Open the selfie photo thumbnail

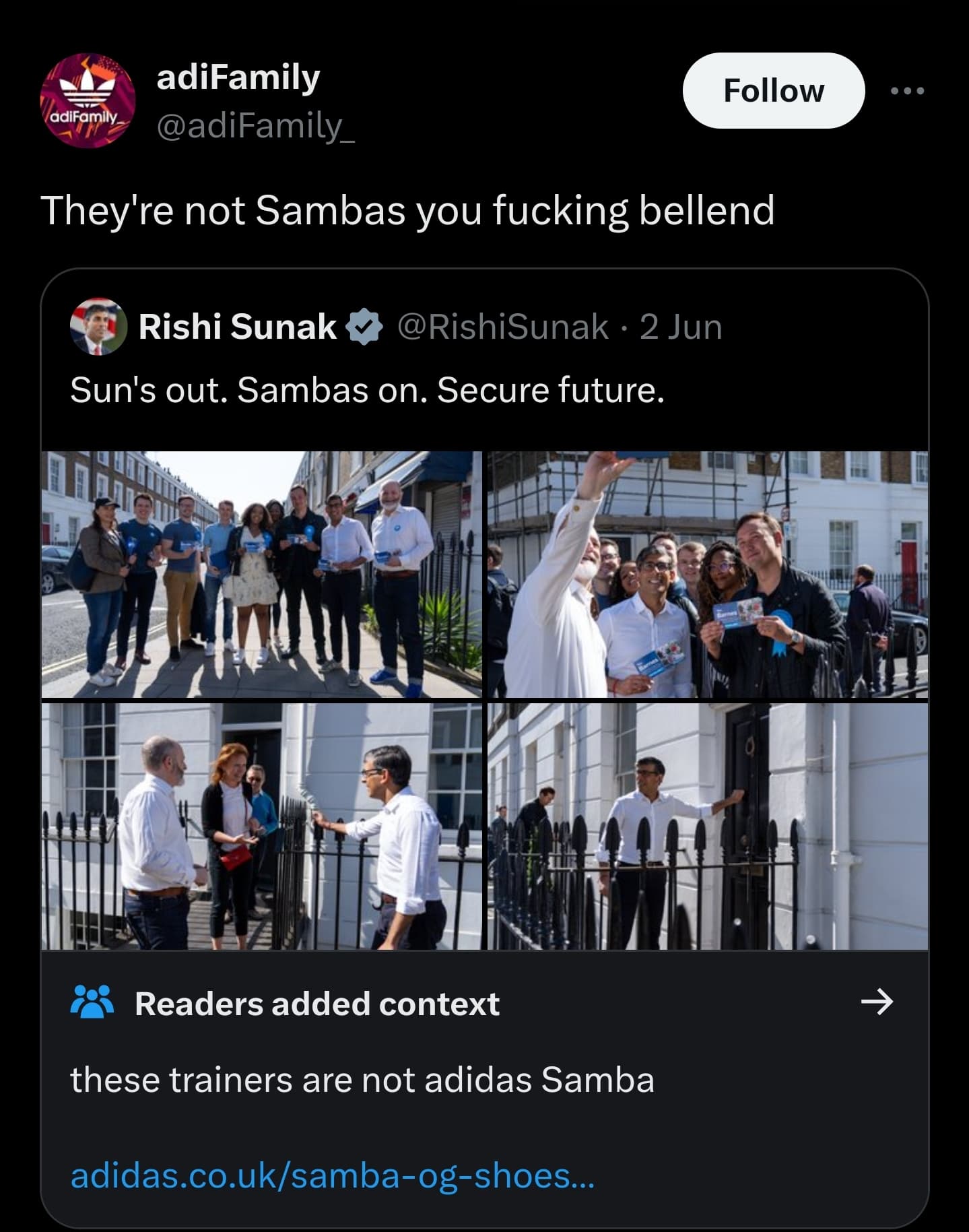click(708, 574)
